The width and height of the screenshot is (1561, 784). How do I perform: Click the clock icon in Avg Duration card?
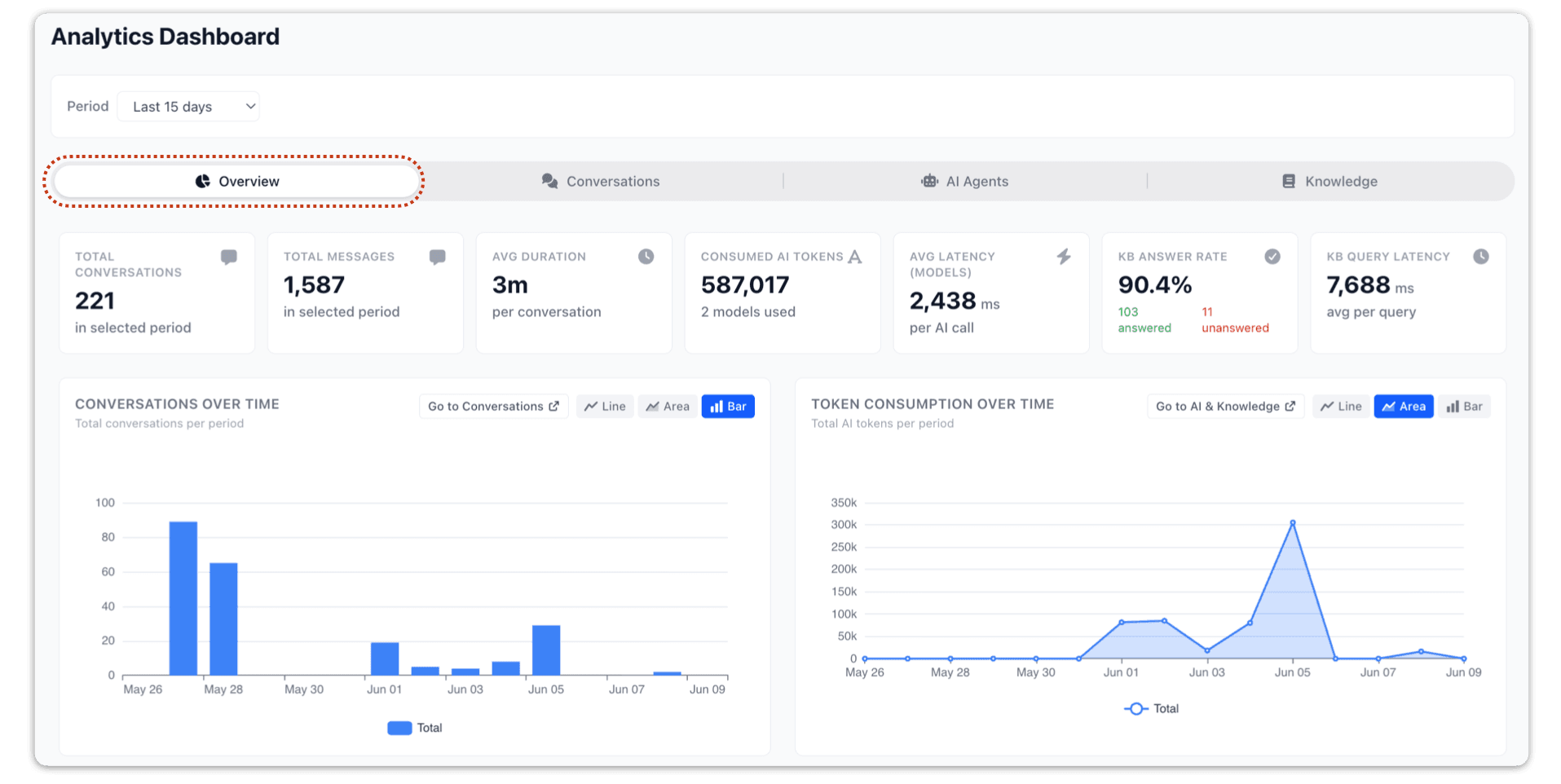(x=646, y=257)
